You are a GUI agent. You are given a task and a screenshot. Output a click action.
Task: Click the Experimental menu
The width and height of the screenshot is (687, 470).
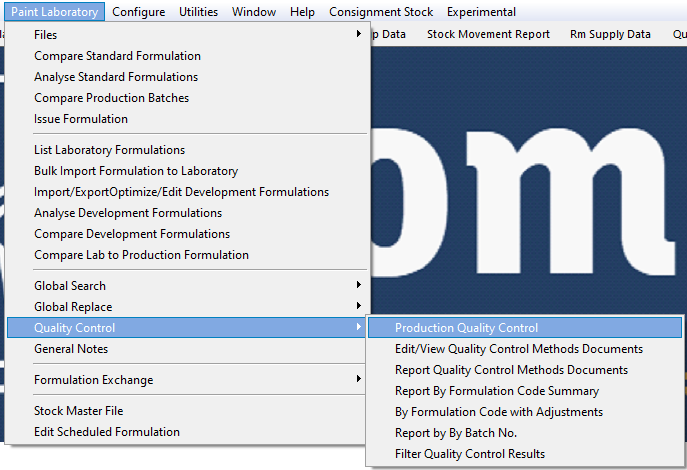click(481, 12)
